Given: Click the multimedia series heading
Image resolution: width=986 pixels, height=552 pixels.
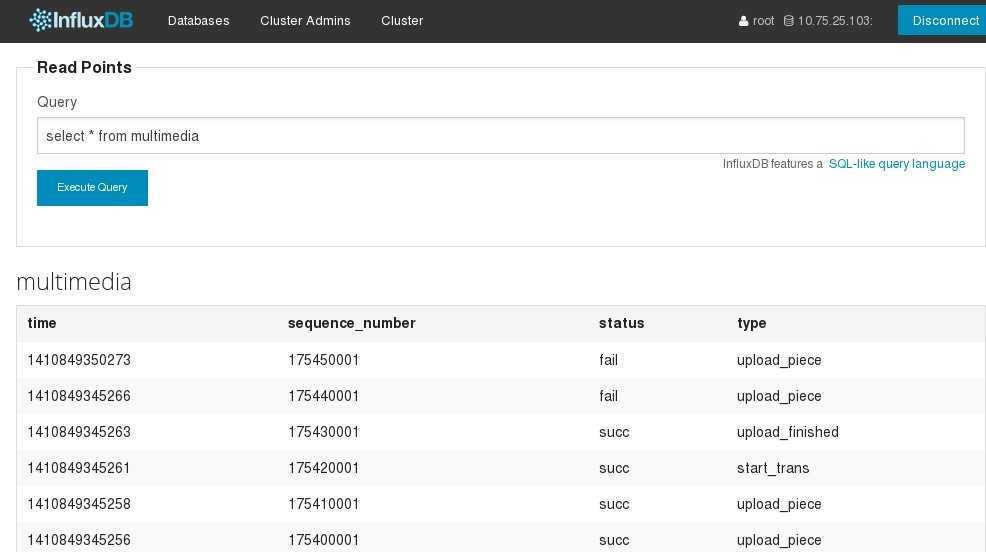Looking at the screenshot, I should 74,282.
